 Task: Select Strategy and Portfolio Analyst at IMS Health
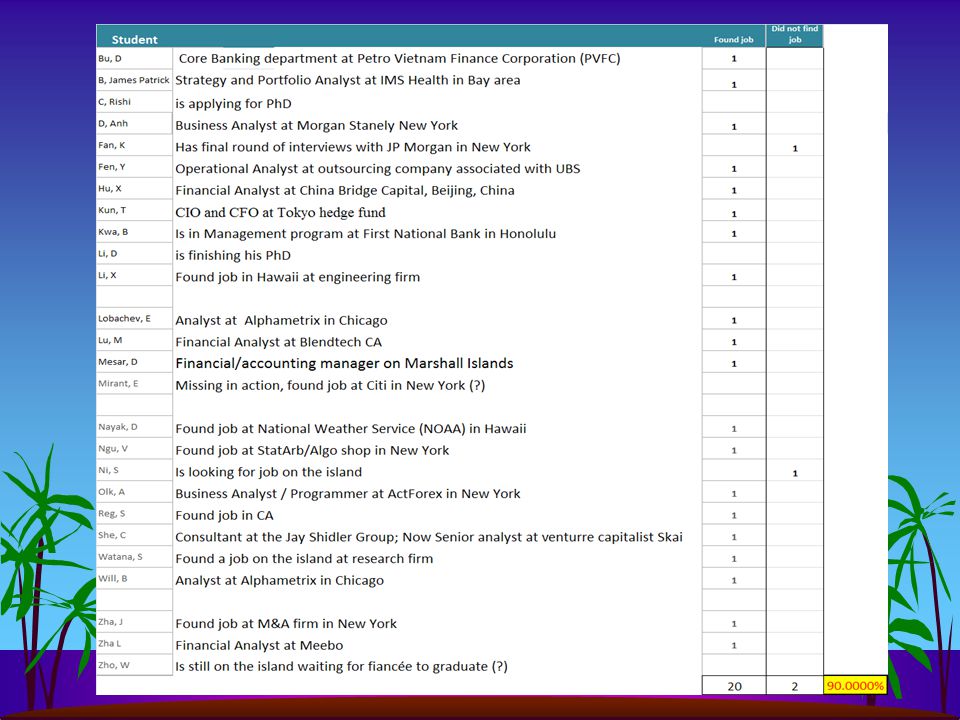348,80
